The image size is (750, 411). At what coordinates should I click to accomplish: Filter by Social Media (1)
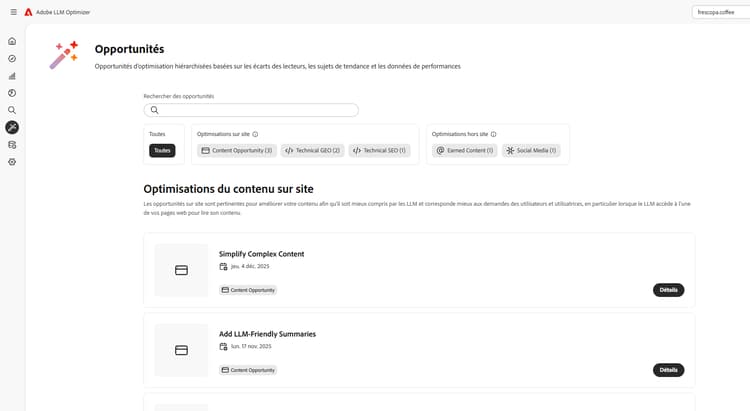tap(531, 150)
